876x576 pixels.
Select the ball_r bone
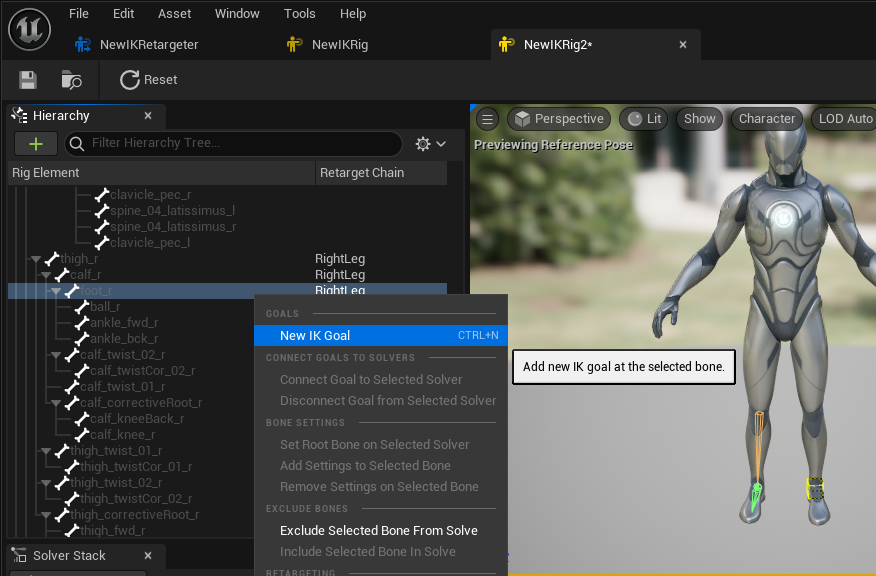pos(105,307)
